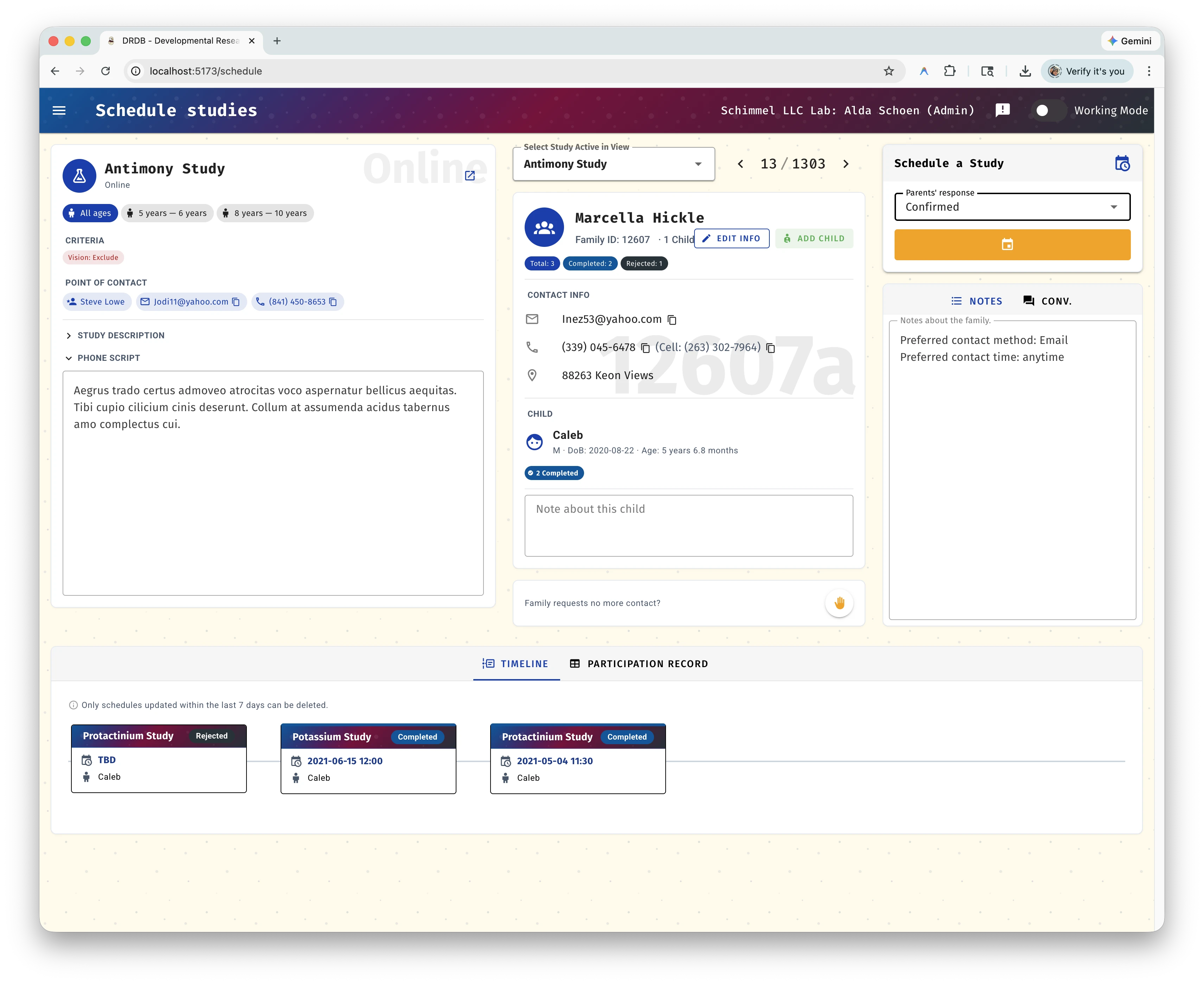Screen dimensions: 1204x984
Task: Click the family notes text area
Action: (1012, 471)
